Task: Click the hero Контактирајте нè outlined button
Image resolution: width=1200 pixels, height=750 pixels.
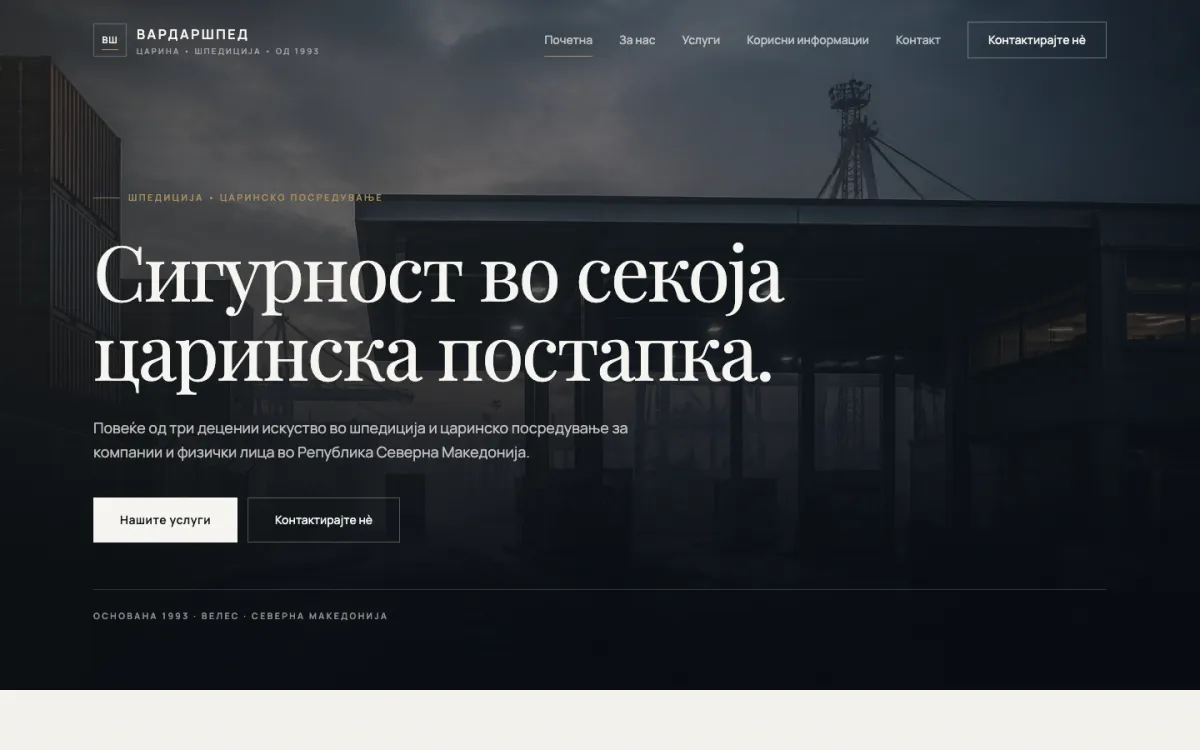Action: 324,520
